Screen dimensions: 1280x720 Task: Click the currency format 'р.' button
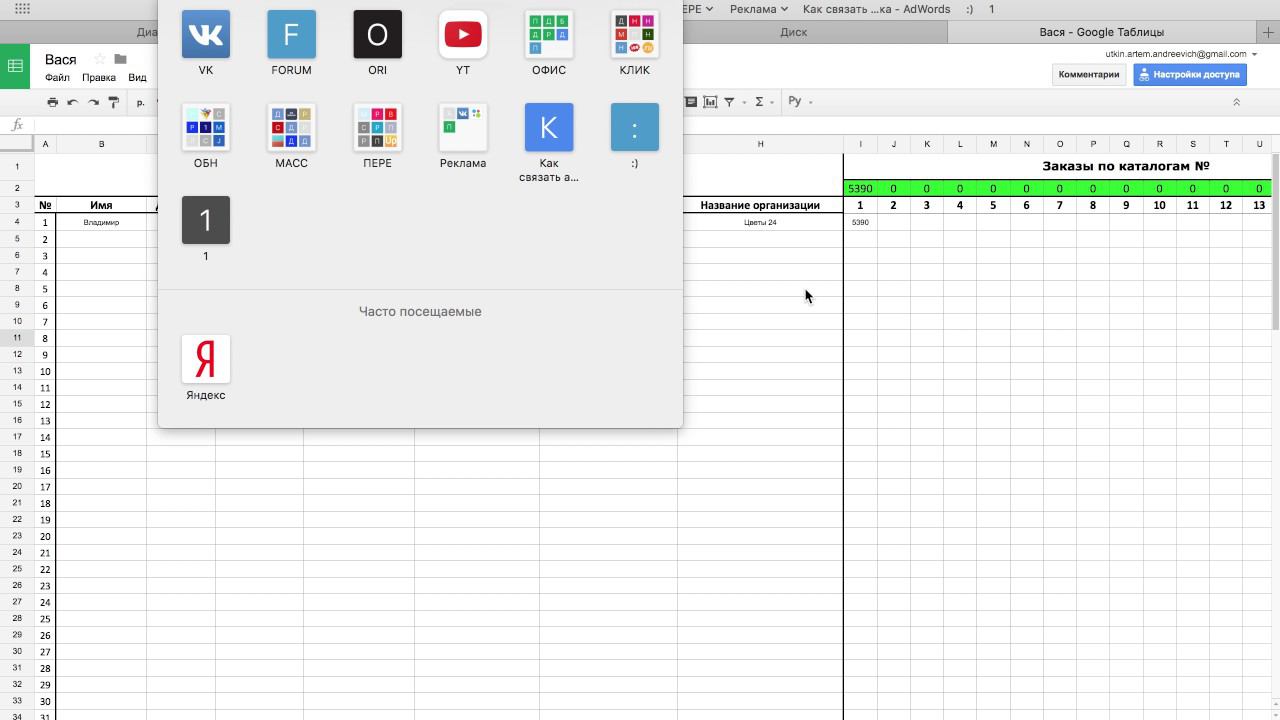140,102
